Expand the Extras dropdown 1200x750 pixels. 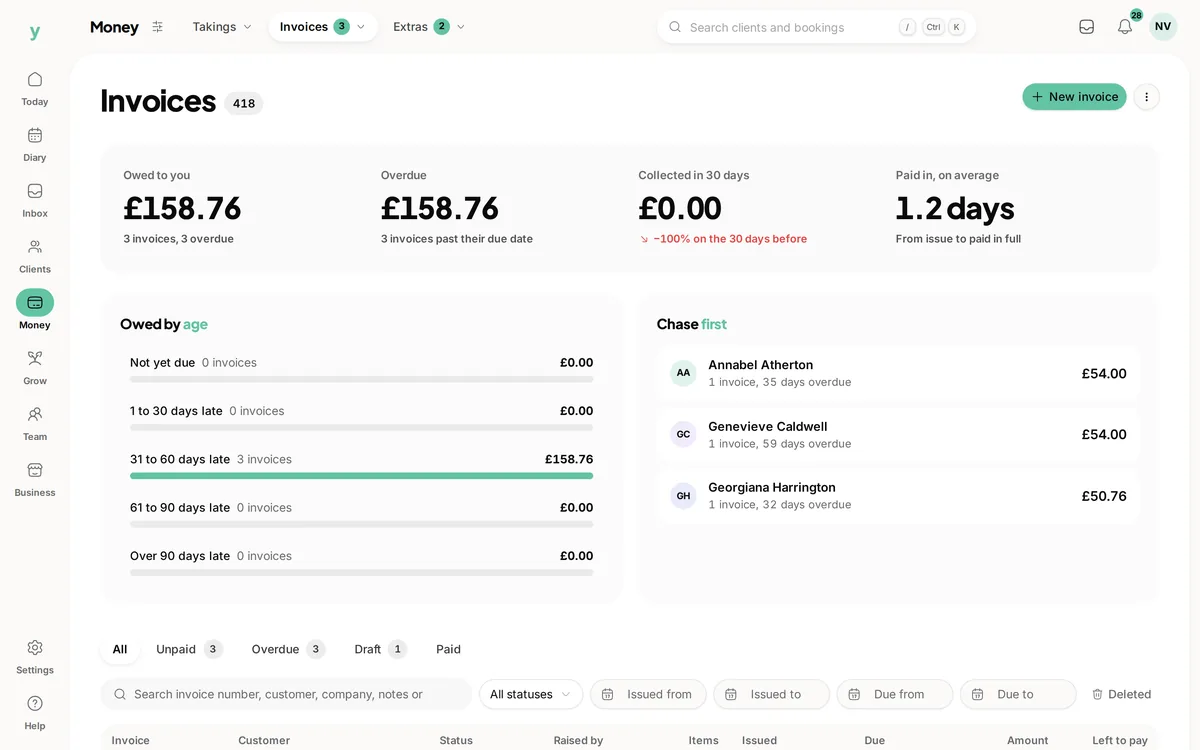tap(429, 27)
